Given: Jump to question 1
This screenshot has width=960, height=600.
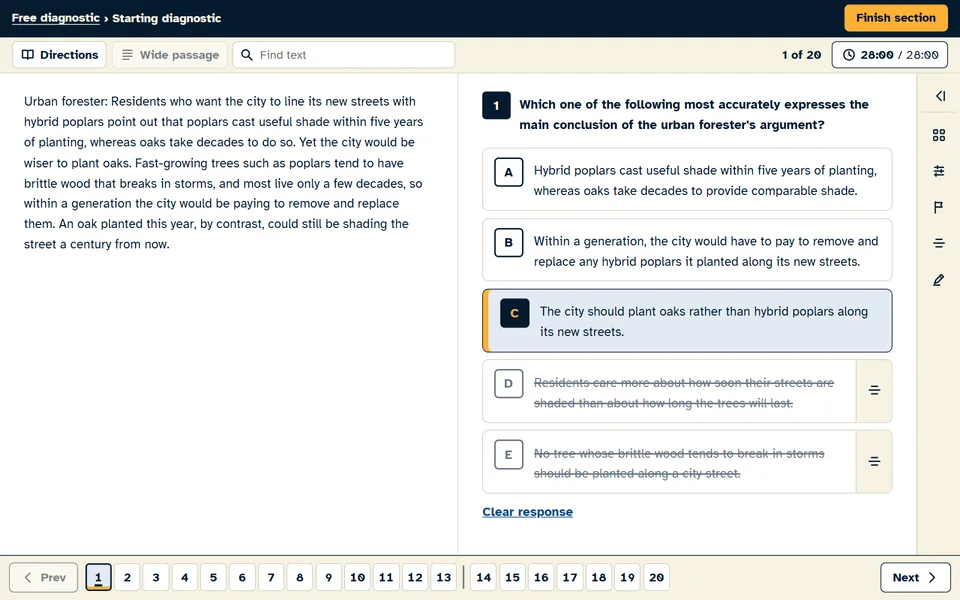Looking at the screenshot, I should [x=99, y=577].
